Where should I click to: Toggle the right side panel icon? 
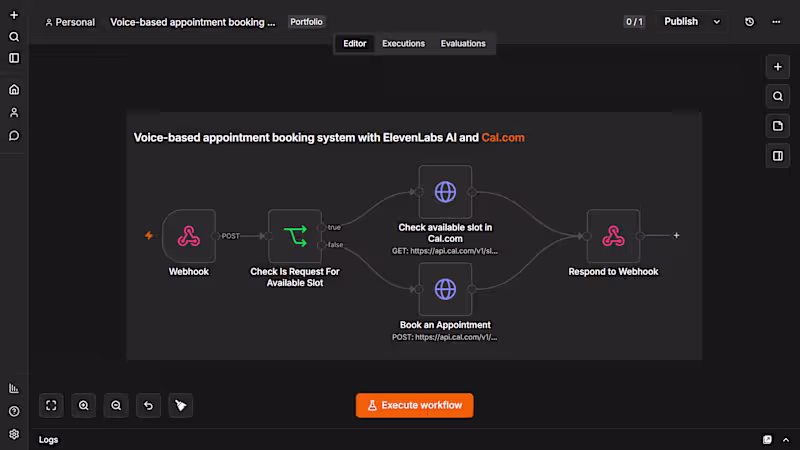pyautogui.click(x=778, y=156)
